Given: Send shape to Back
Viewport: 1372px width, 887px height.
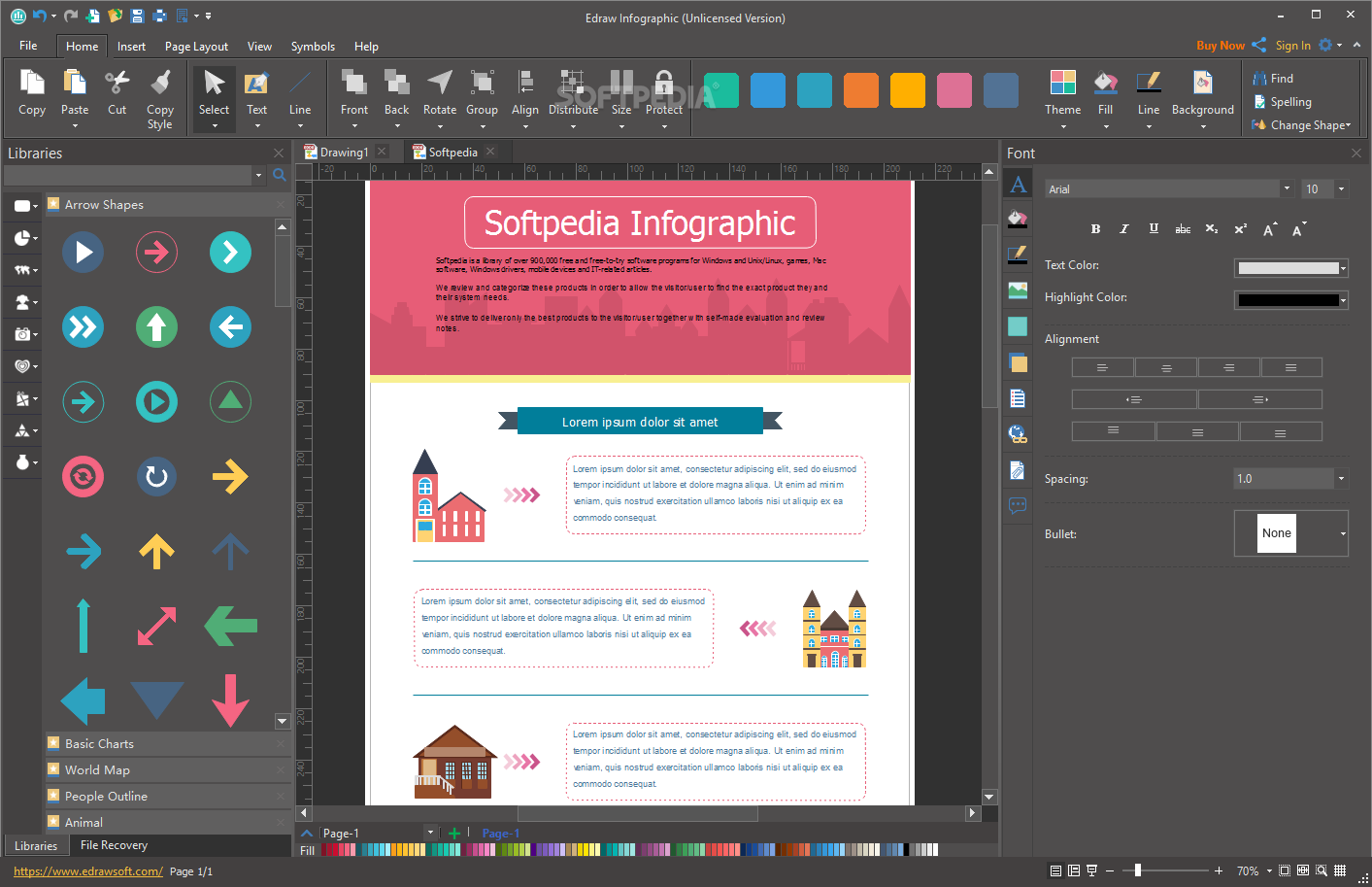Looking at the screenshot, I should [x=397, y=99].
